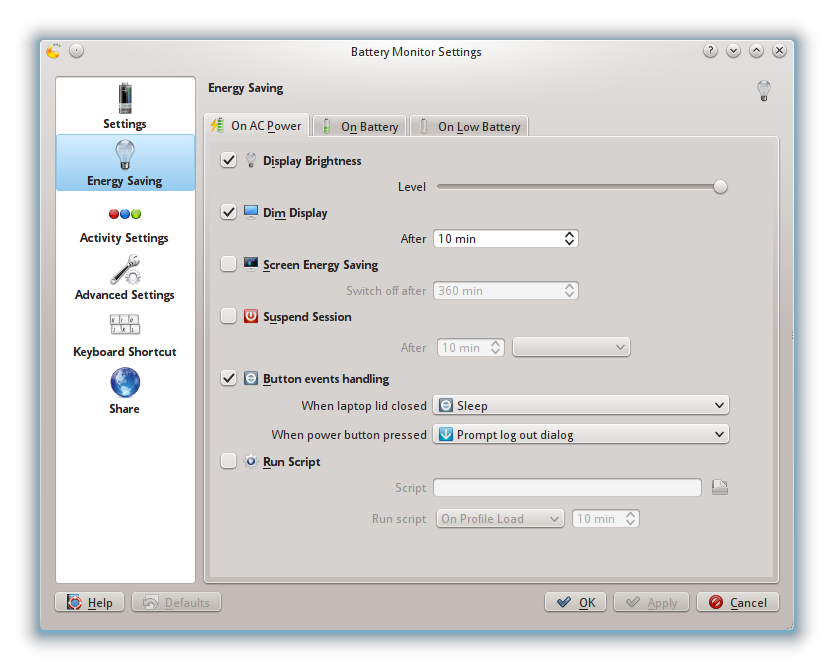
Task: Click the Display Brightness bulb icon
Action: click(251, 160)
